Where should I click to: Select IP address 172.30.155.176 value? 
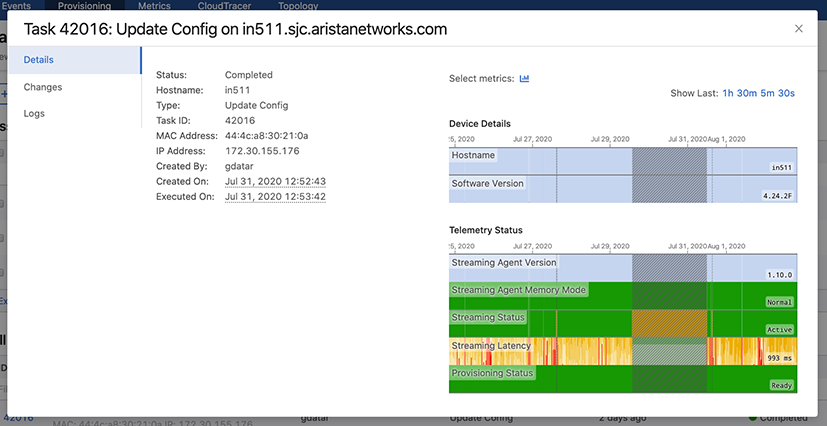click(262, 151)
